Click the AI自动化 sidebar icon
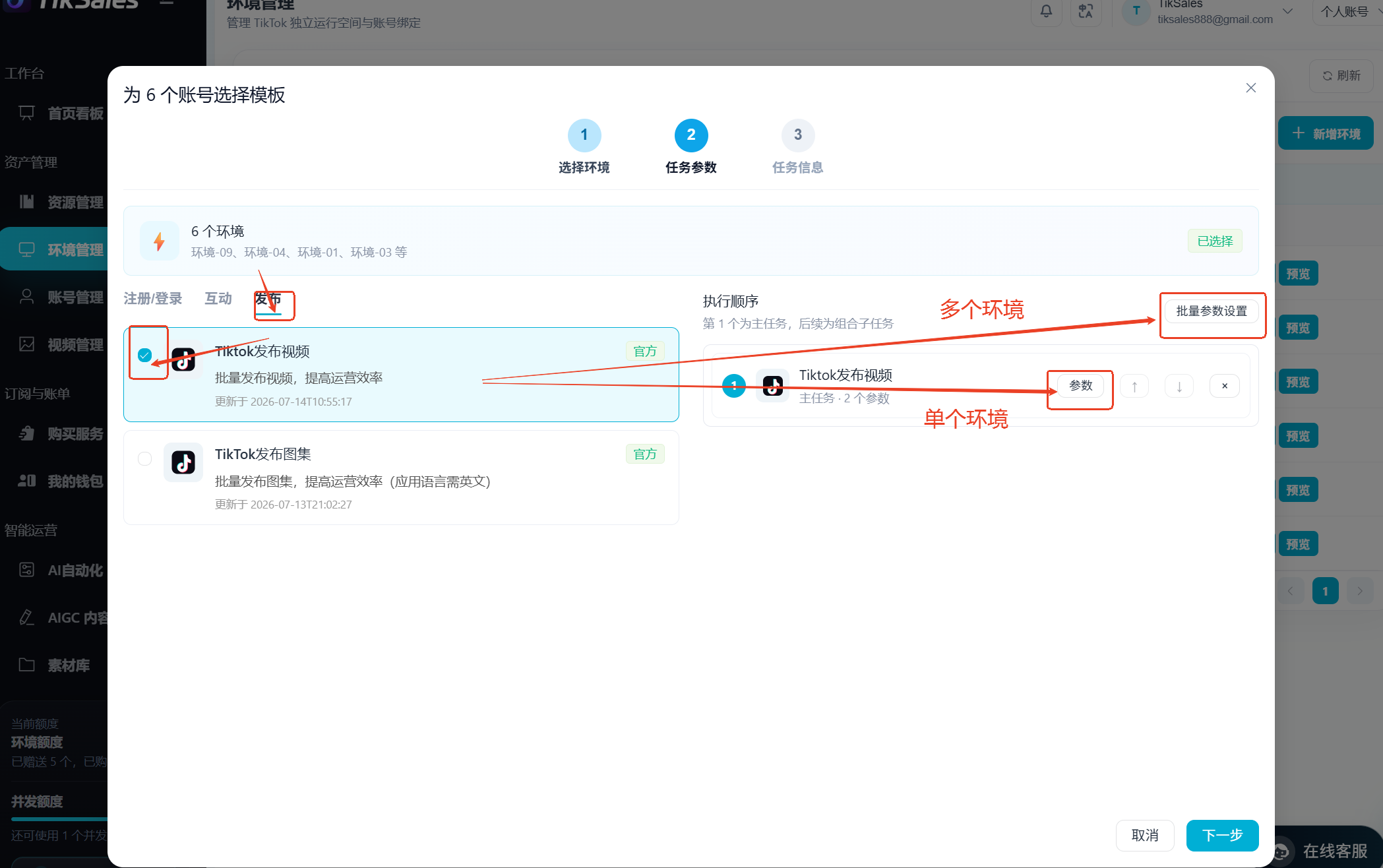Image resolution: width=1383 pixels, height=868 pixels. coord(26,570)
